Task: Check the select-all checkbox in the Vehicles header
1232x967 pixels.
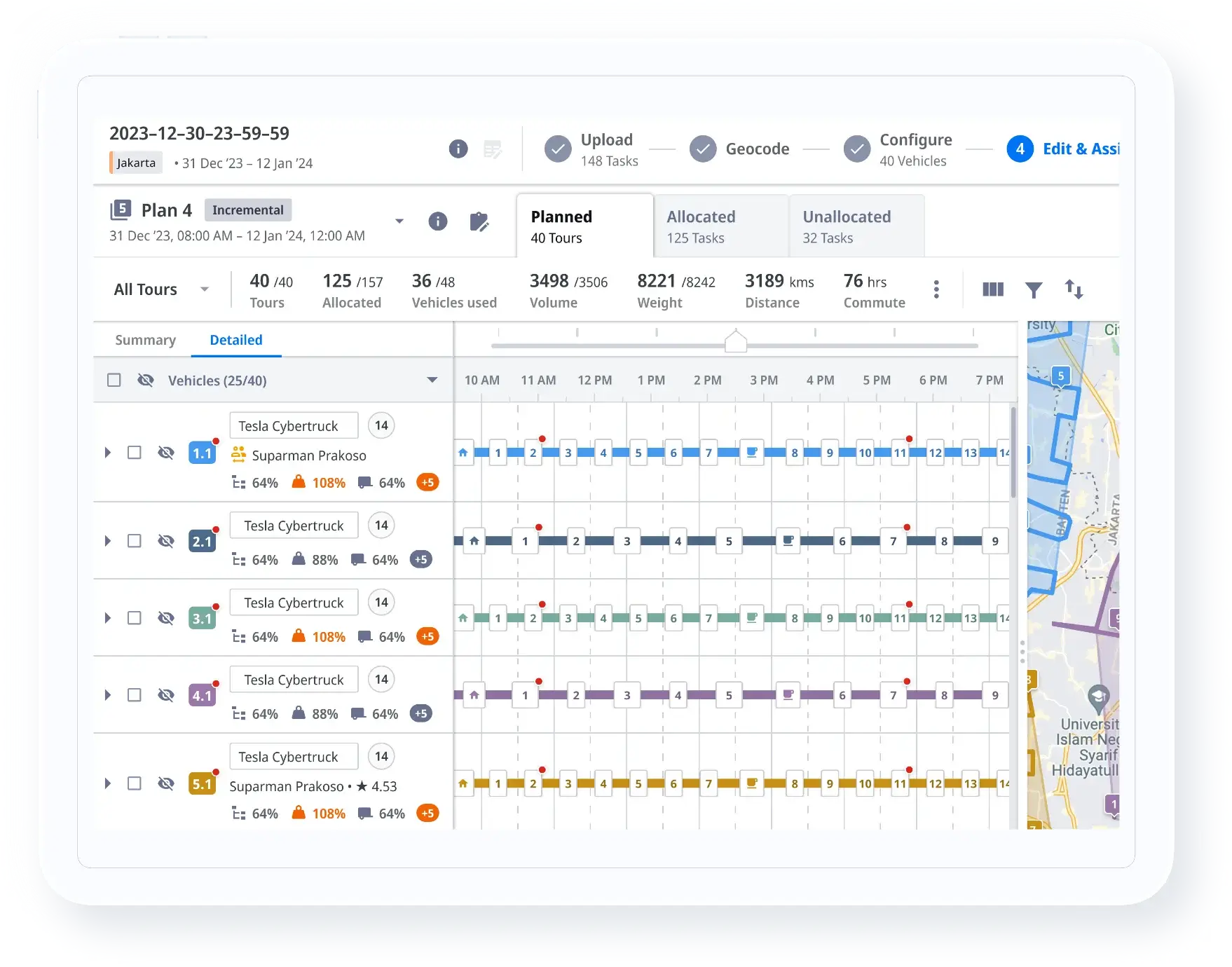Action: point(114,380)
